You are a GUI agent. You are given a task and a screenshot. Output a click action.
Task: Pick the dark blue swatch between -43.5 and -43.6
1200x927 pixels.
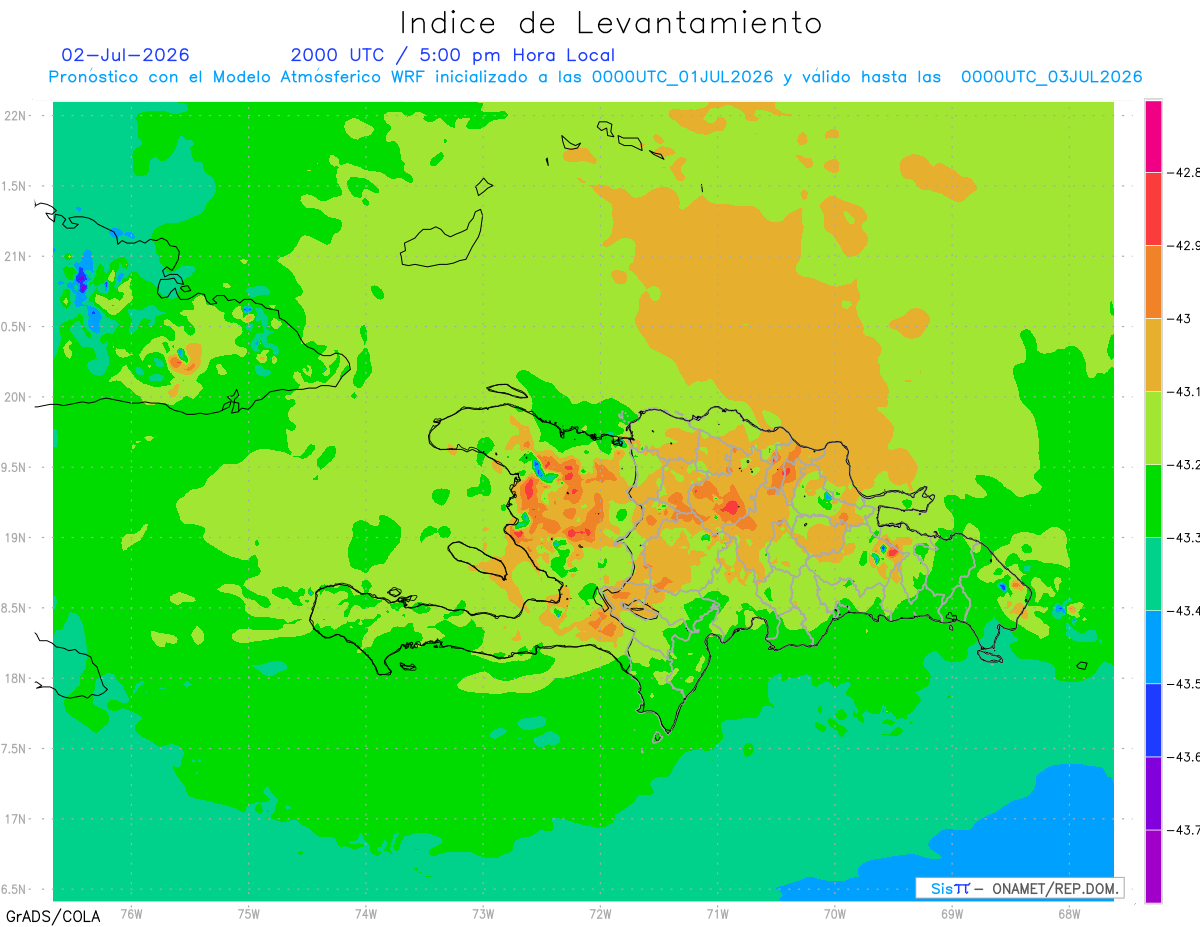point(1153,720)
